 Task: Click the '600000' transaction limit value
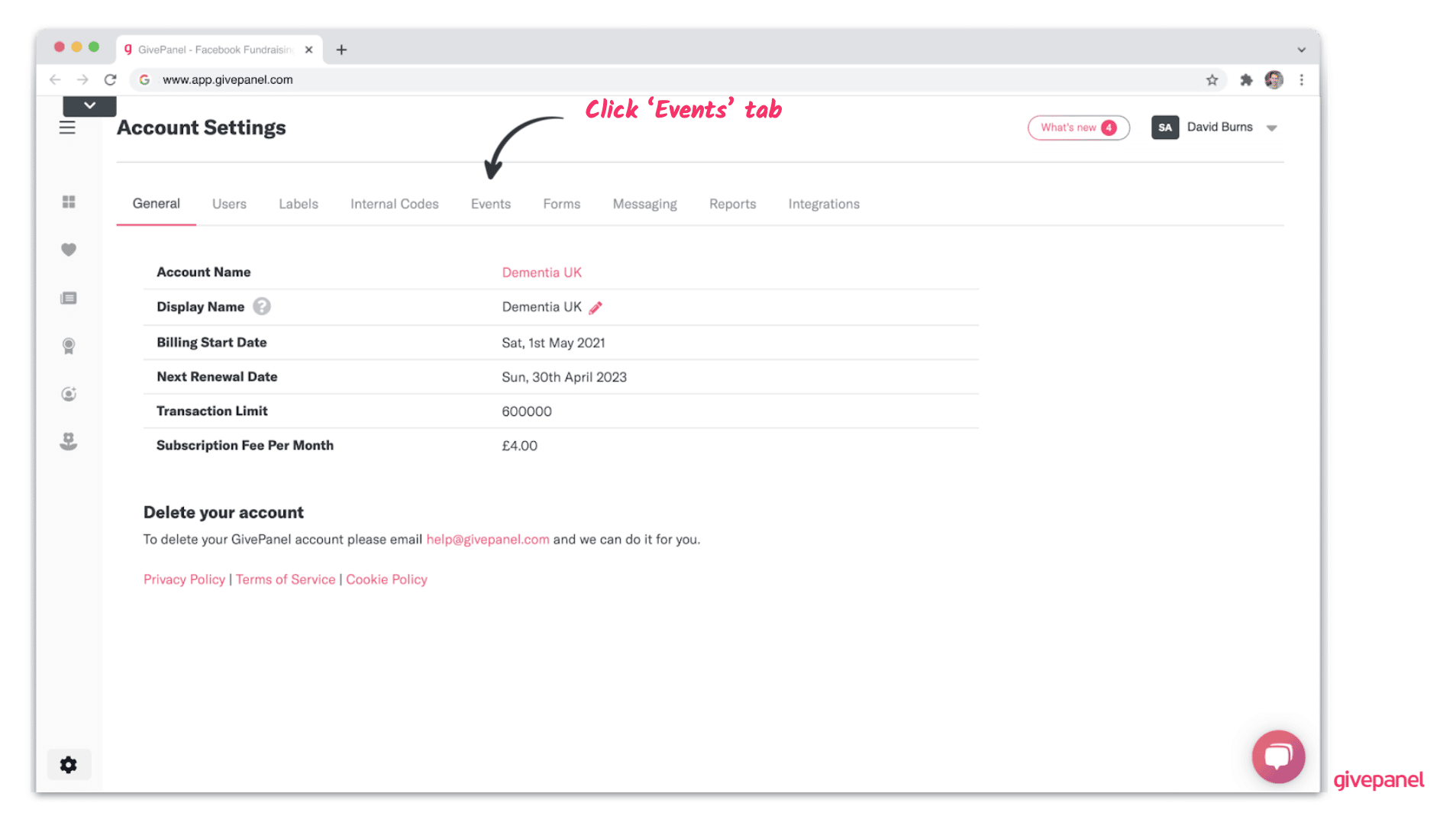click(526, 411)
